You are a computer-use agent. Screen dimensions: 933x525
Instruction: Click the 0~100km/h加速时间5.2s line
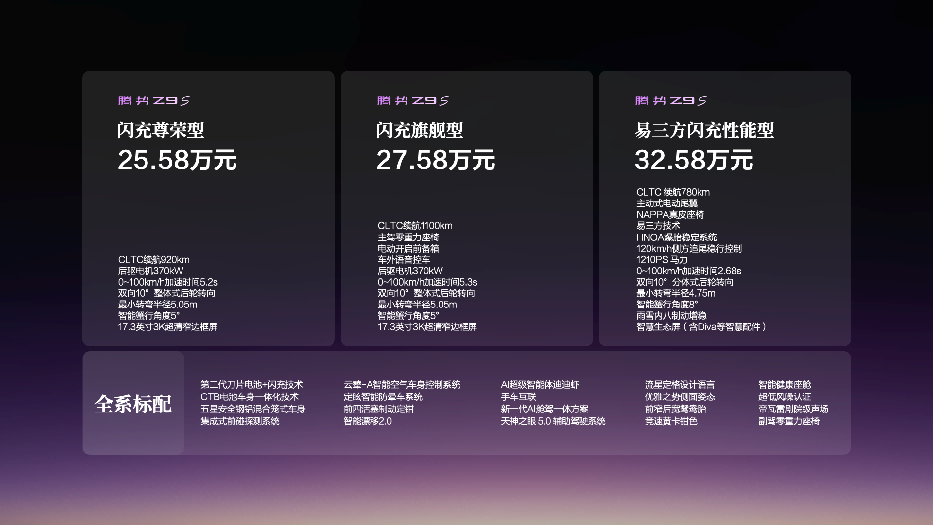[168, 282]
